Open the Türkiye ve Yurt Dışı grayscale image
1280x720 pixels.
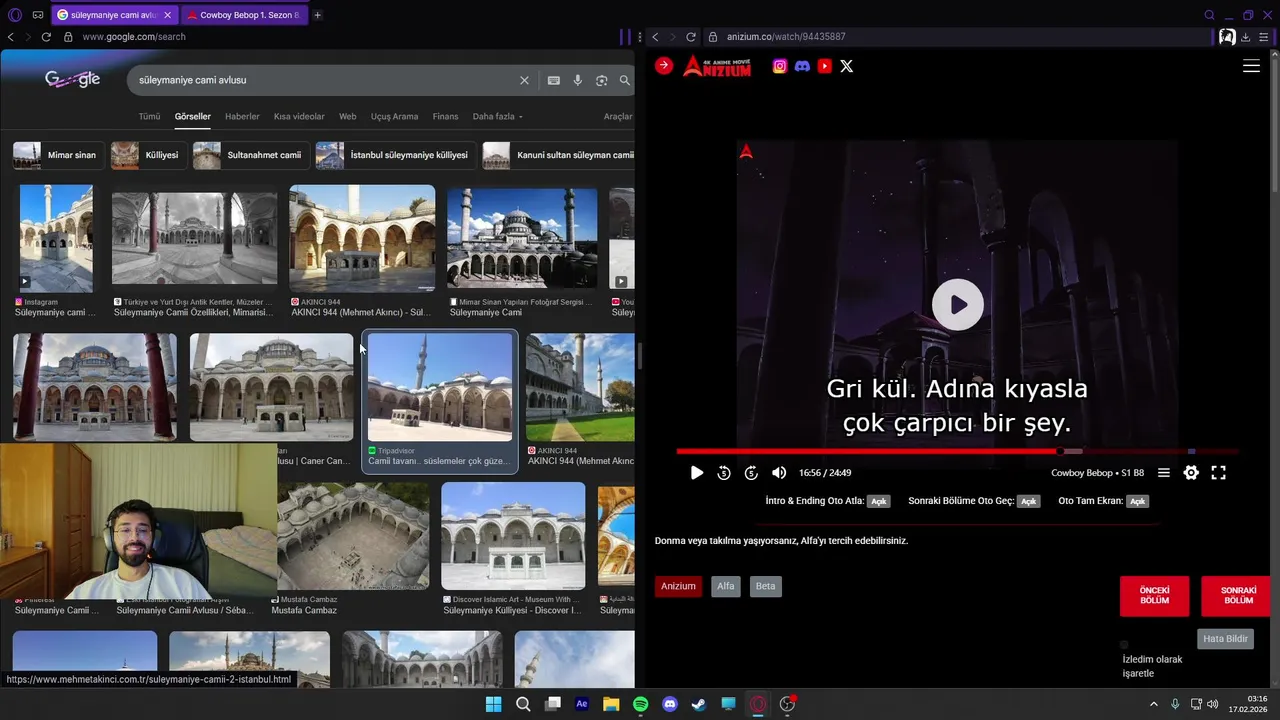tap(195, 239)
